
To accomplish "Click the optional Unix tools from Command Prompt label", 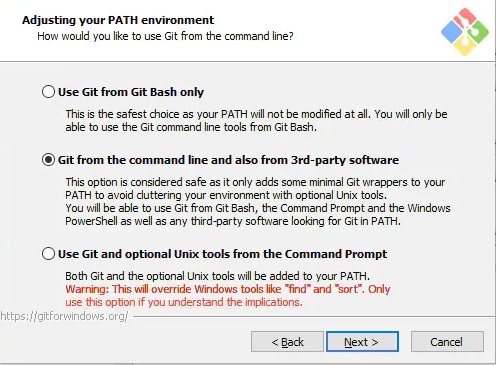I will click(222, 254).
